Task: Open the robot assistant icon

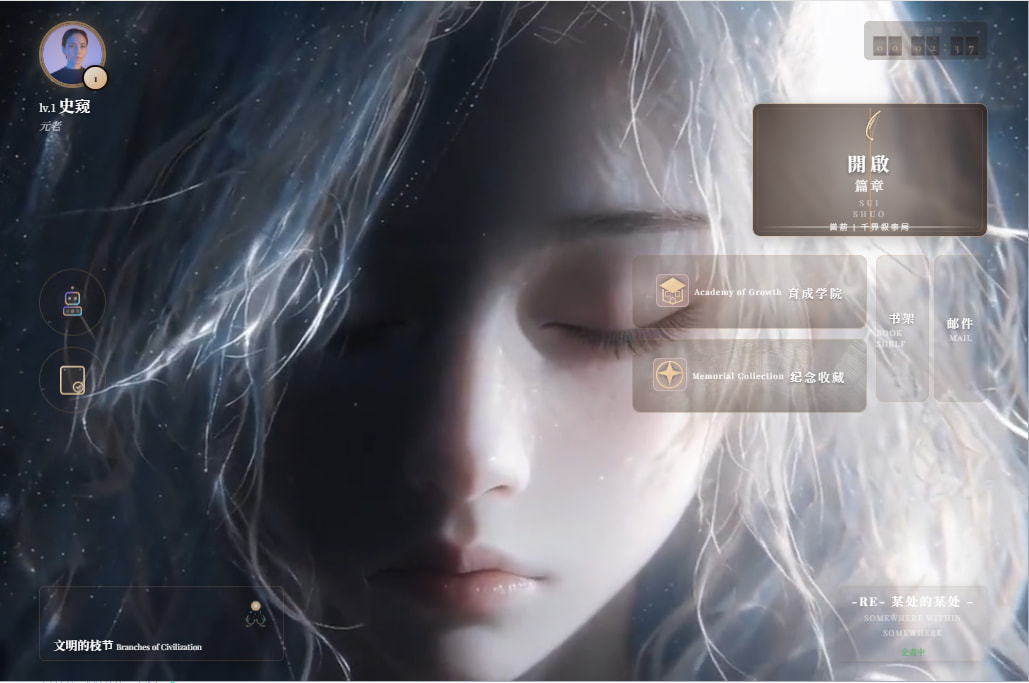Action: pos(72,302)
